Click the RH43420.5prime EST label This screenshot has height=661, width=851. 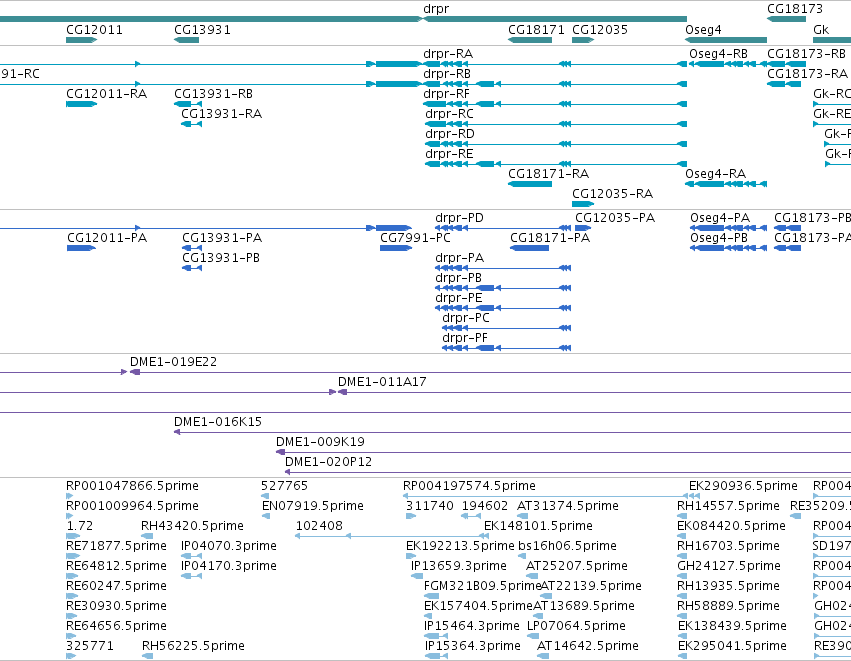pos(192,526)
